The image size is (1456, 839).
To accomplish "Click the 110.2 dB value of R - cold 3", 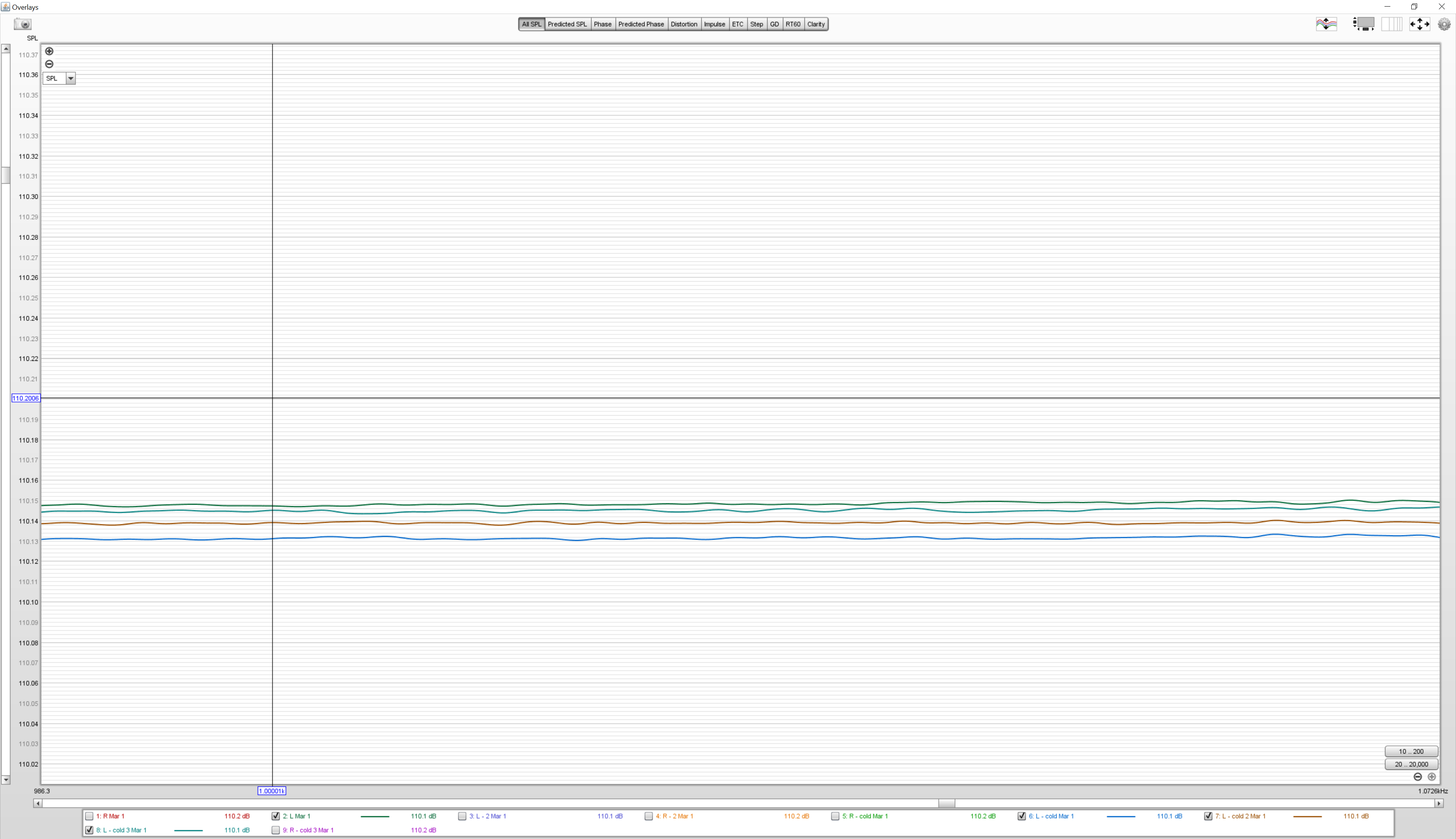I will (424, 830).
